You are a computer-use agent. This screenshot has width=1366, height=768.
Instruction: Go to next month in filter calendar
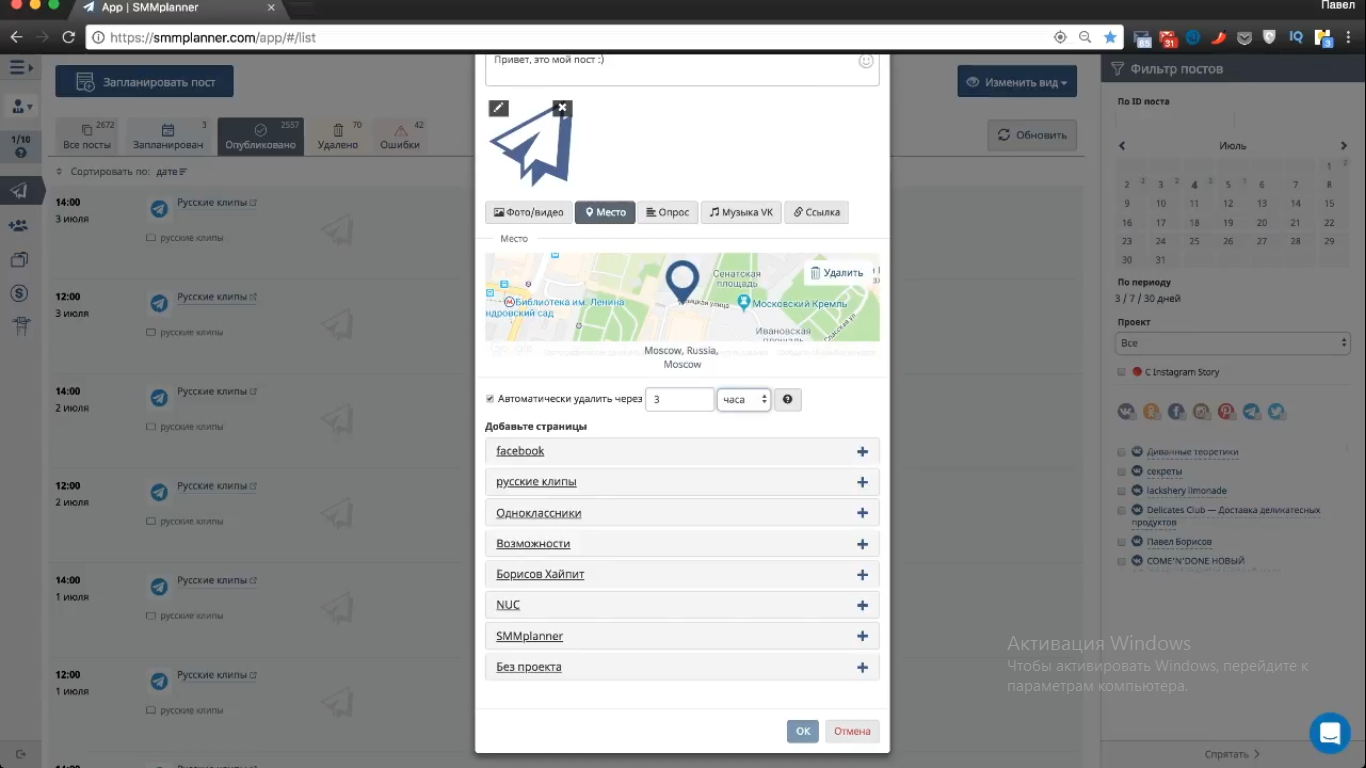[1344, 146]
